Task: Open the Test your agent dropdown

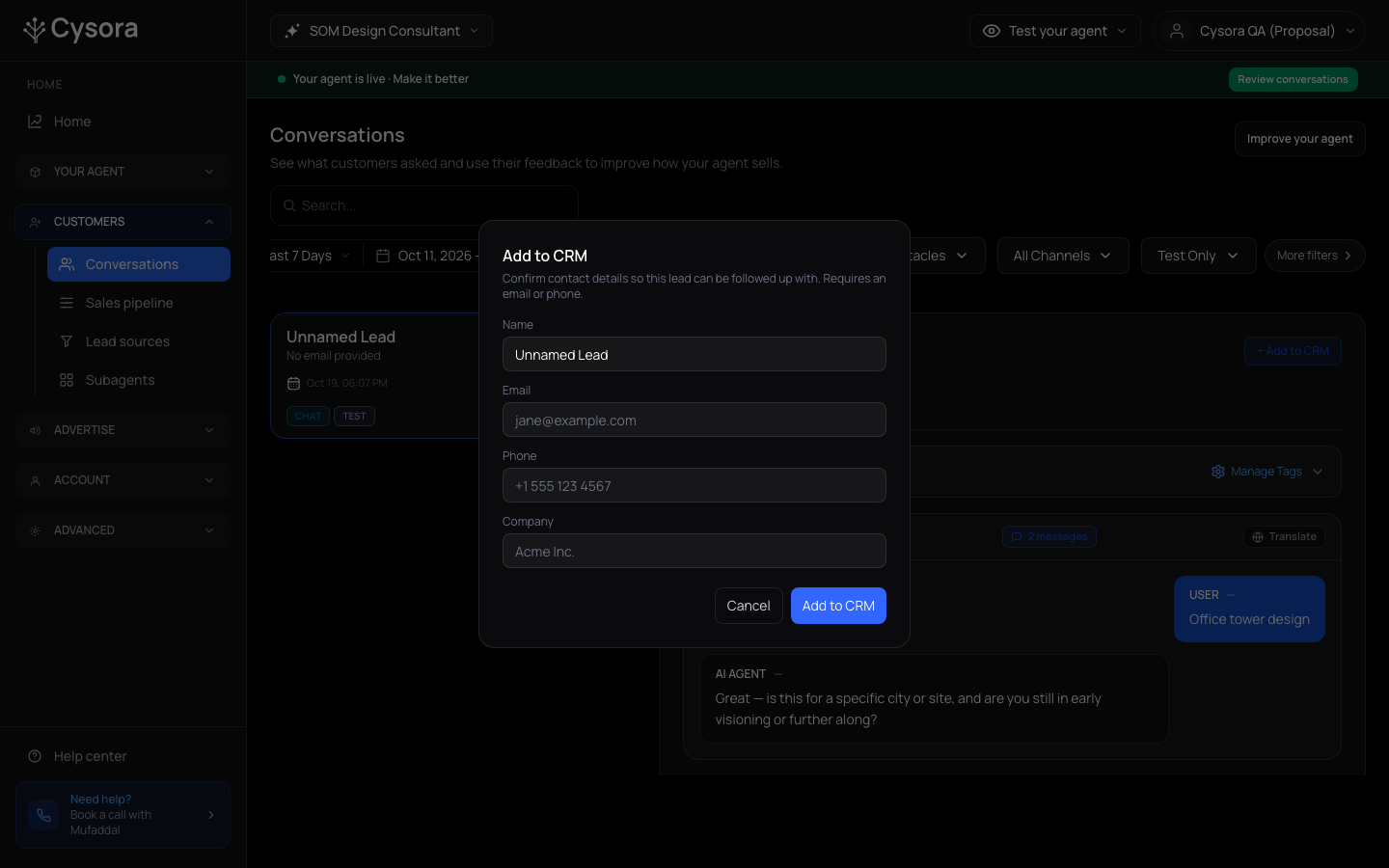Action: tap(1055, 31)
